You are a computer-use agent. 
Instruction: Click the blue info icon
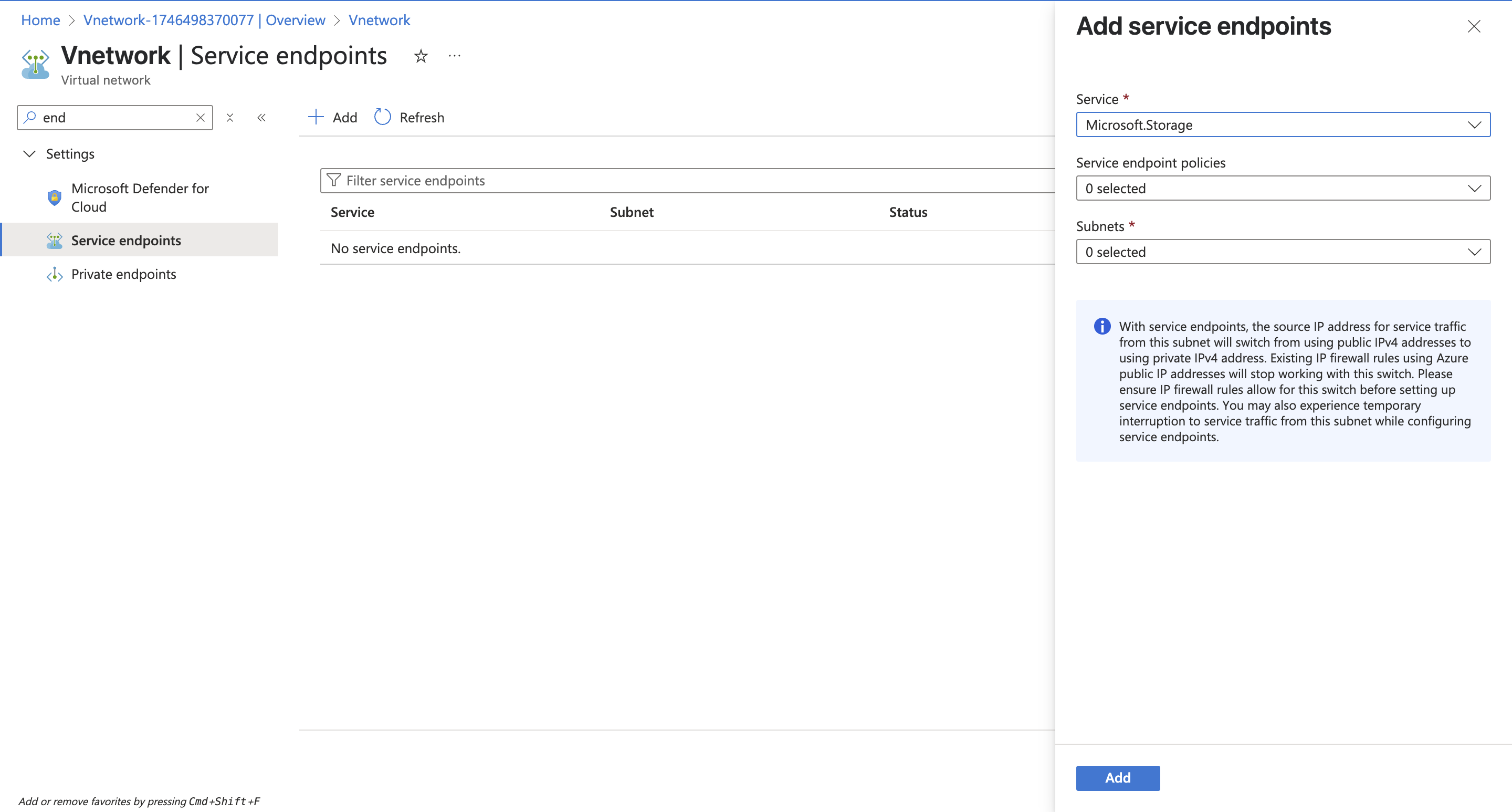click(x=1102, y=327)
